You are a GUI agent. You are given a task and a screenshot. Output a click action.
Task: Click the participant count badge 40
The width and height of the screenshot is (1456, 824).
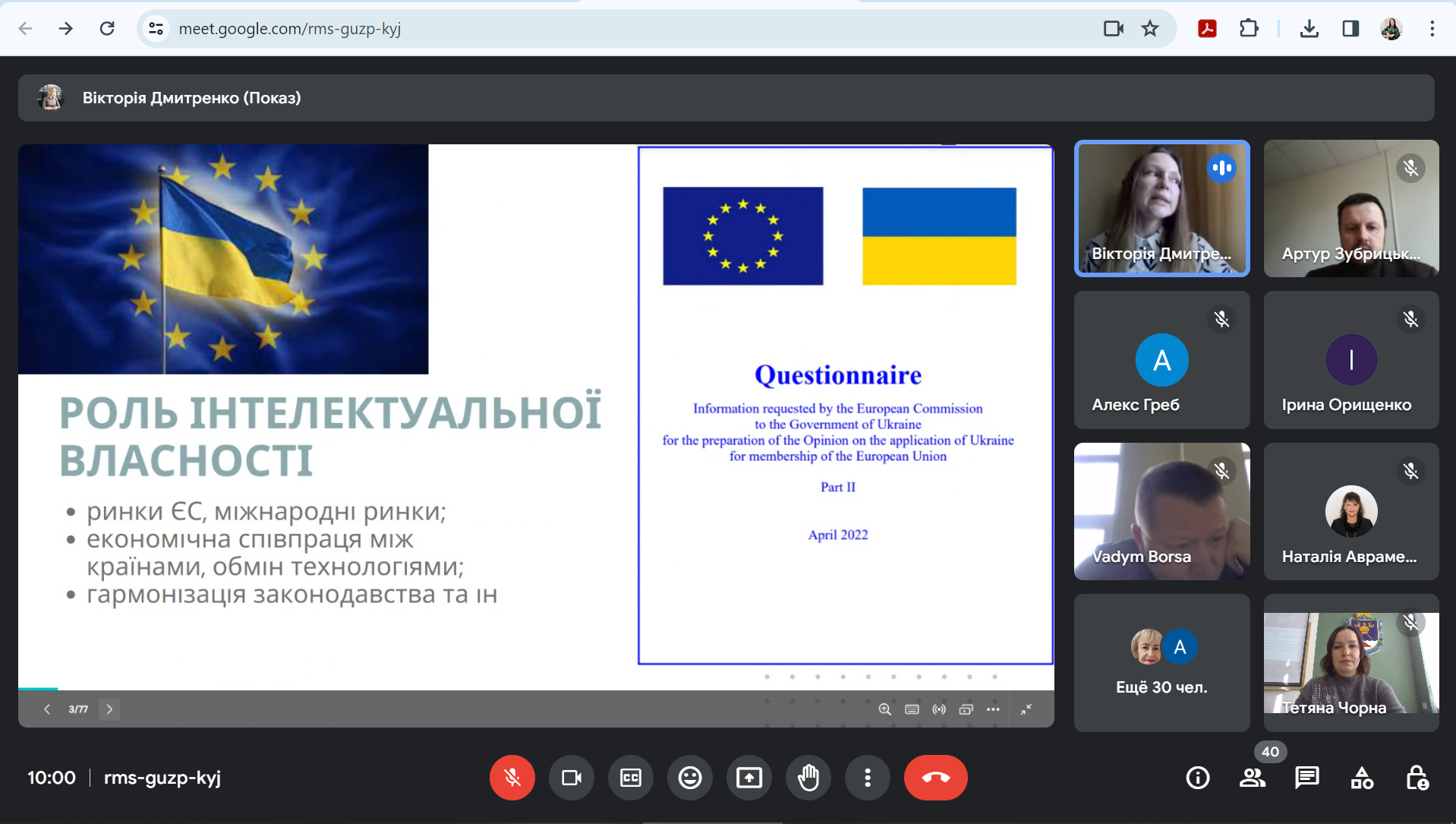coord(1270,752)
